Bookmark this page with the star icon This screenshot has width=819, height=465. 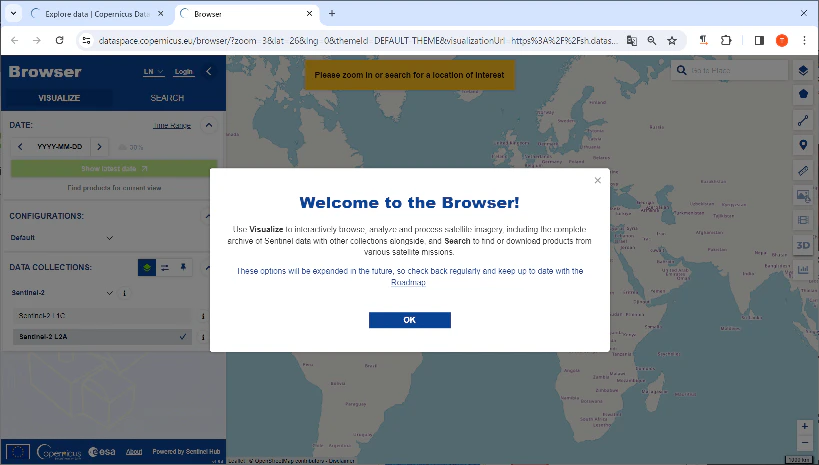pos(672,40)
